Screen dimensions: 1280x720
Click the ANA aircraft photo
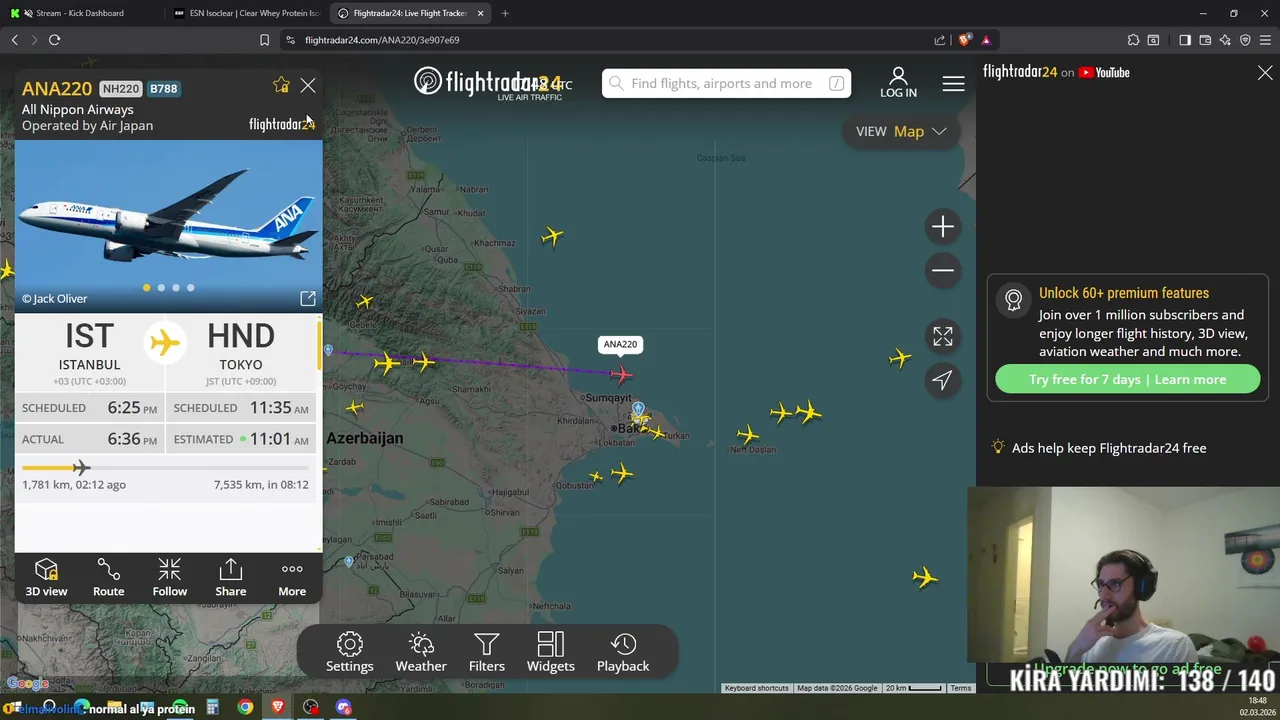[168, 225]
